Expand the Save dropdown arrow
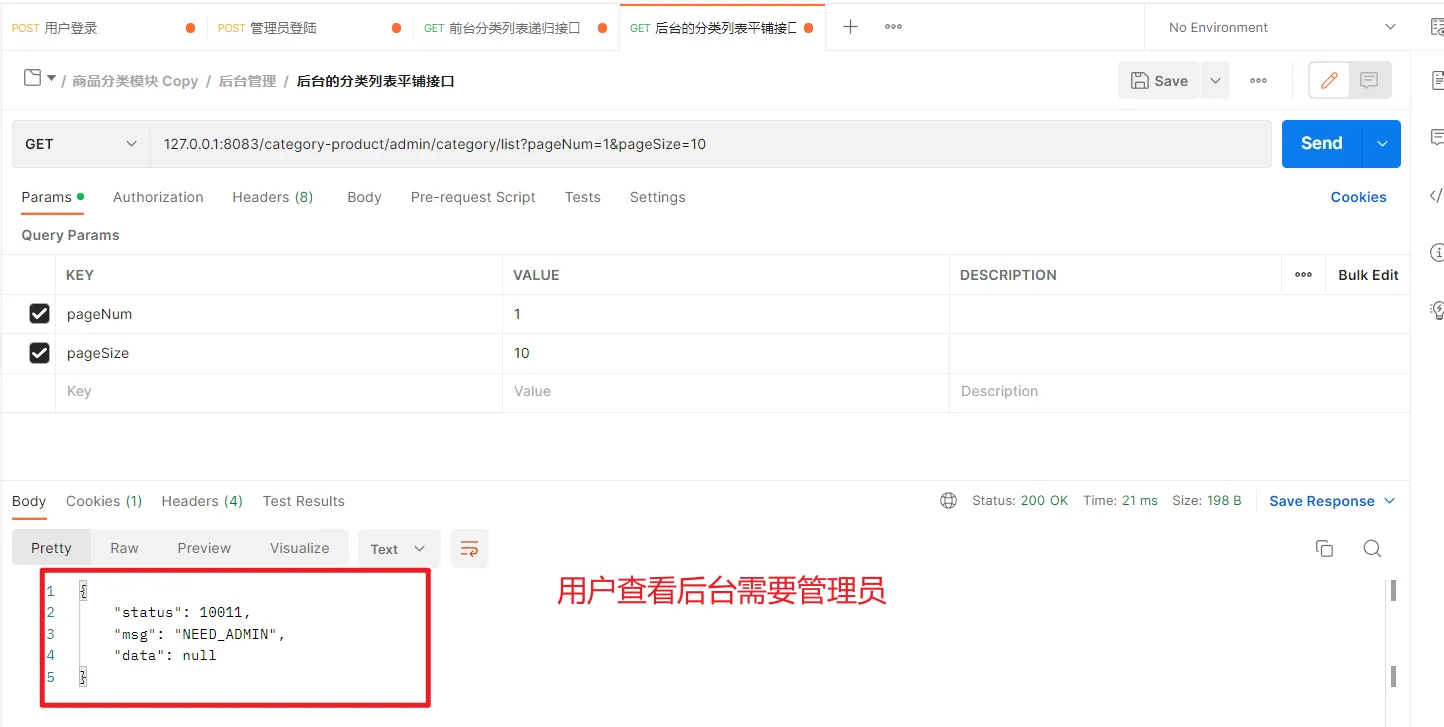The height and width of the screenshot is (727, 1444). (x=1215, y=81)
